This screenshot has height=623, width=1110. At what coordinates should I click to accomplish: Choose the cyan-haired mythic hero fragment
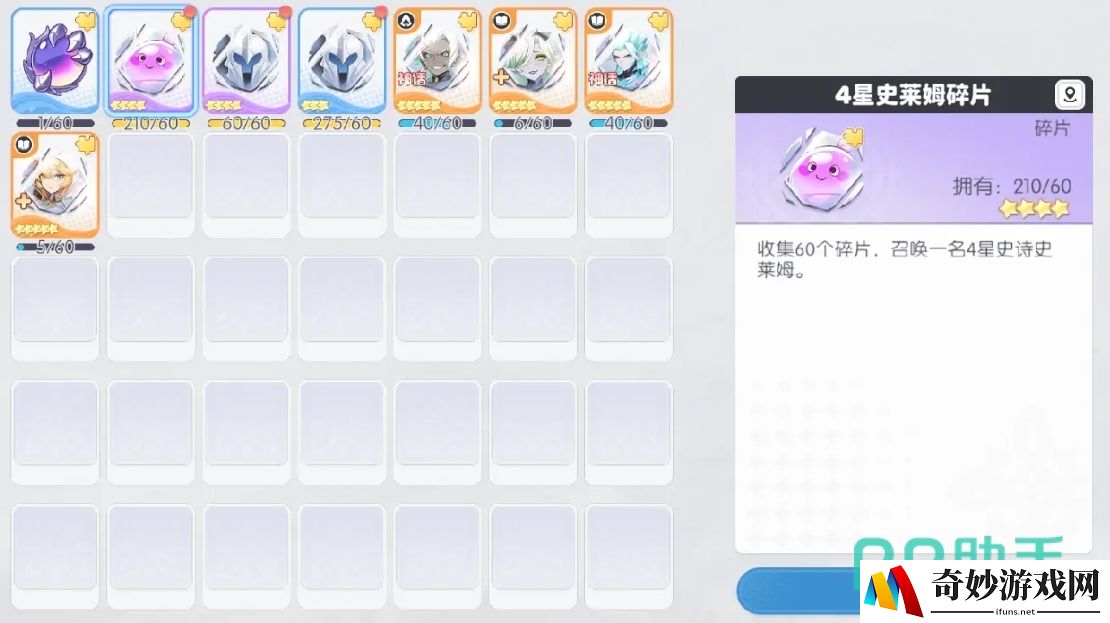tap(629, 61)
